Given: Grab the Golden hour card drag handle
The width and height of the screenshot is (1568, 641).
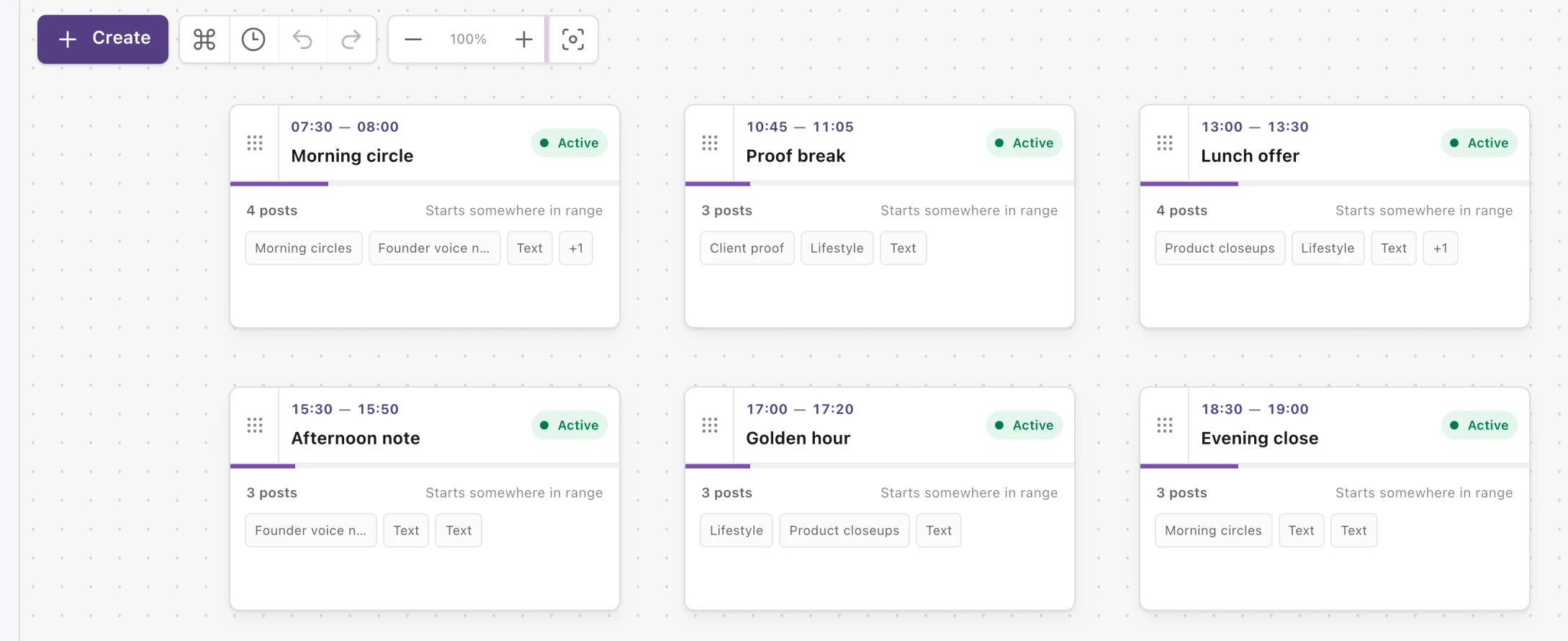Looking at the screenshot, I should 710,425.
